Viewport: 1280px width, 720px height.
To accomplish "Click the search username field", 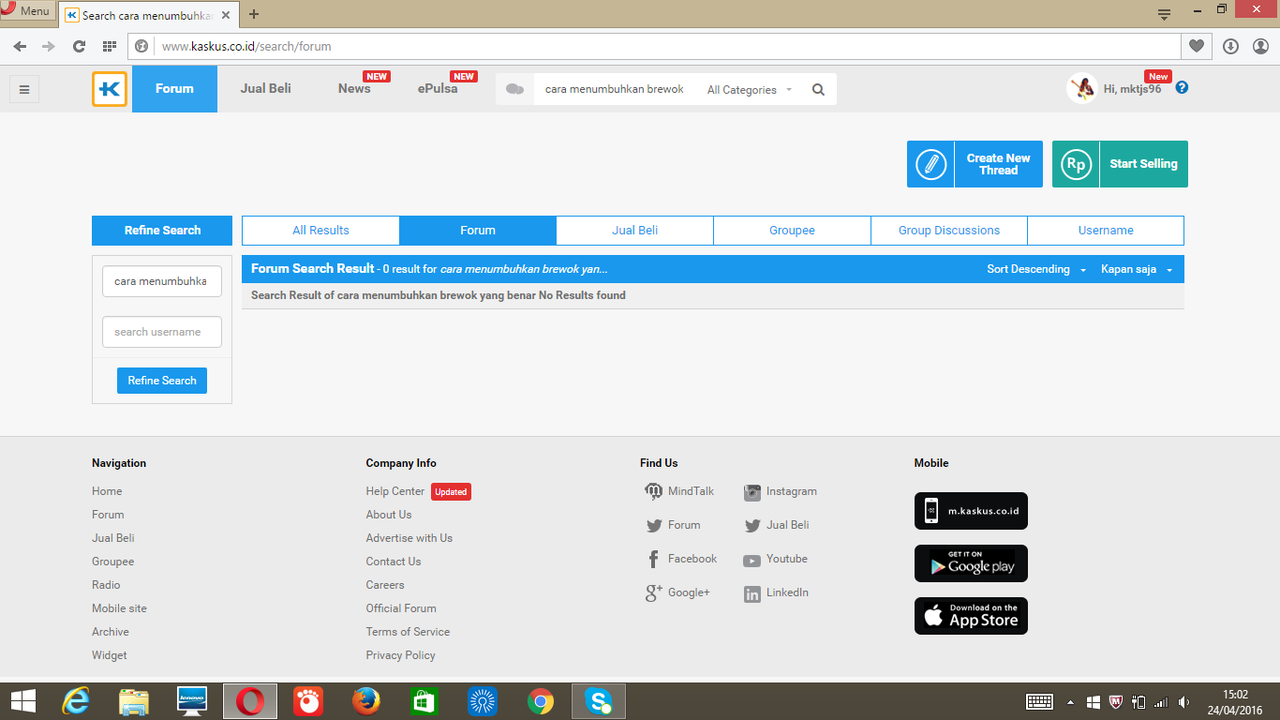I will tap(162, 332).
